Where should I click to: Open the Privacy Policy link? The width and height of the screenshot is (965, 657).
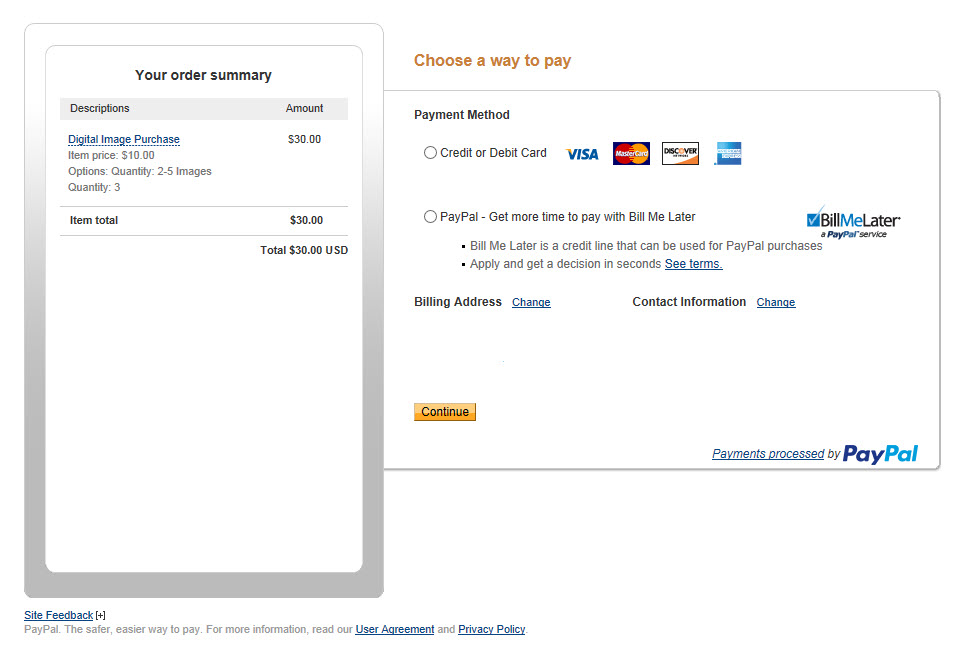(492, 629)
